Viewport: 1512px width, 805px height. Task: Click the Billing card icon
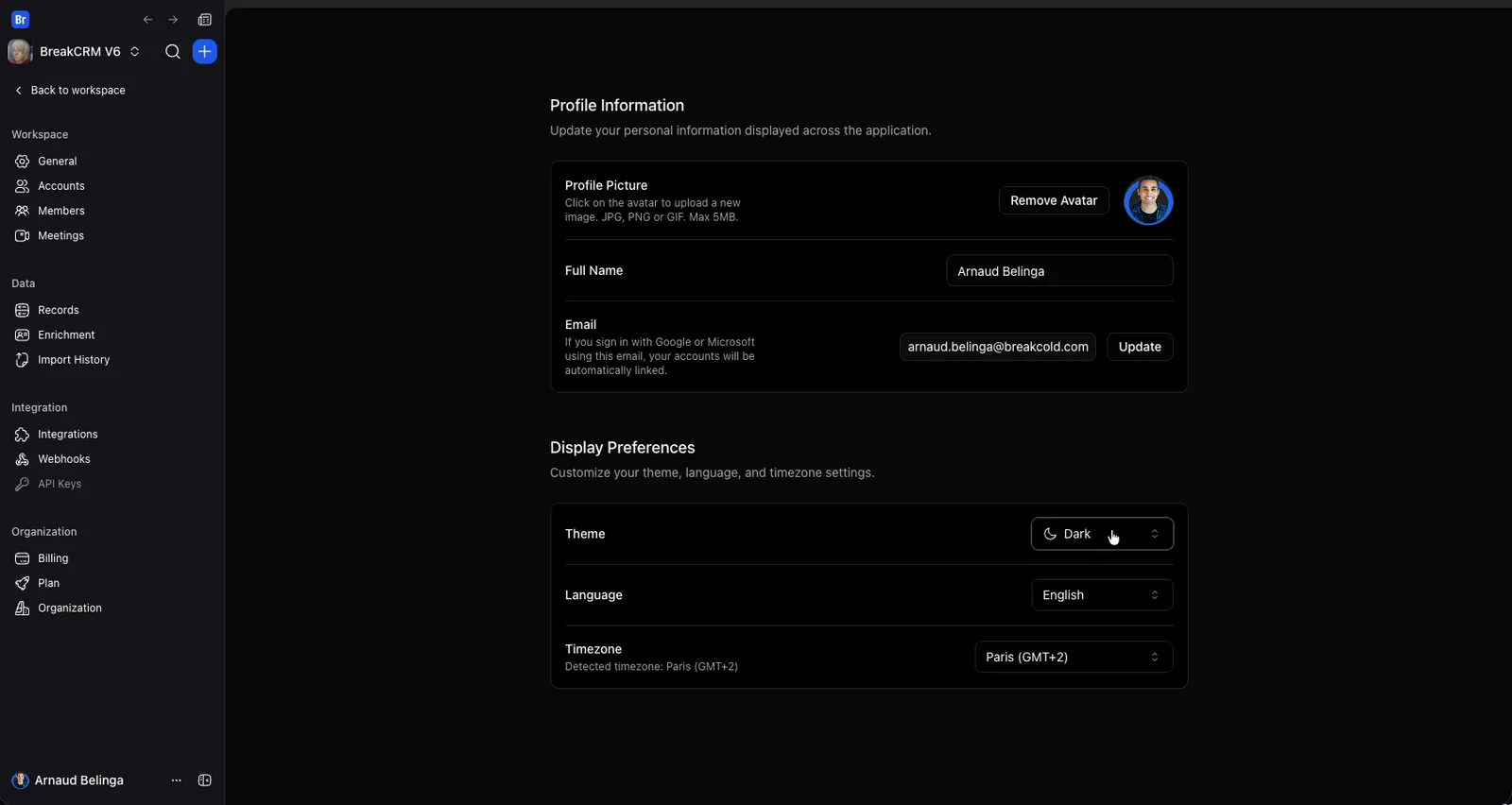click(22, 558)
